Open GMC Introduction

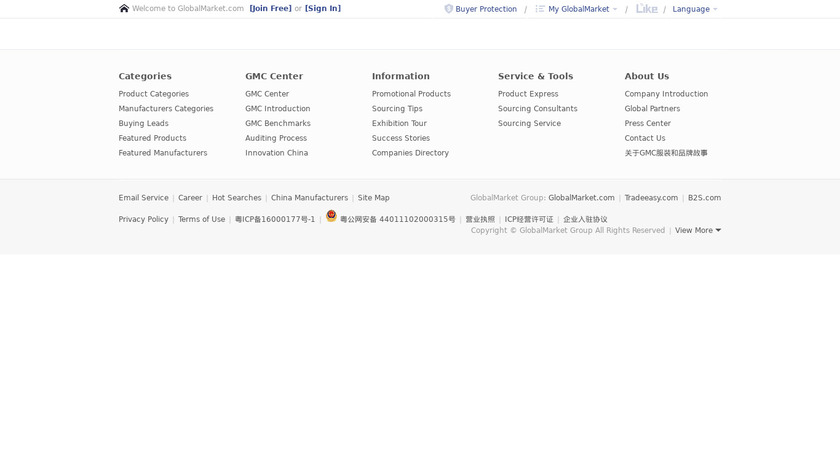(278, 109)
